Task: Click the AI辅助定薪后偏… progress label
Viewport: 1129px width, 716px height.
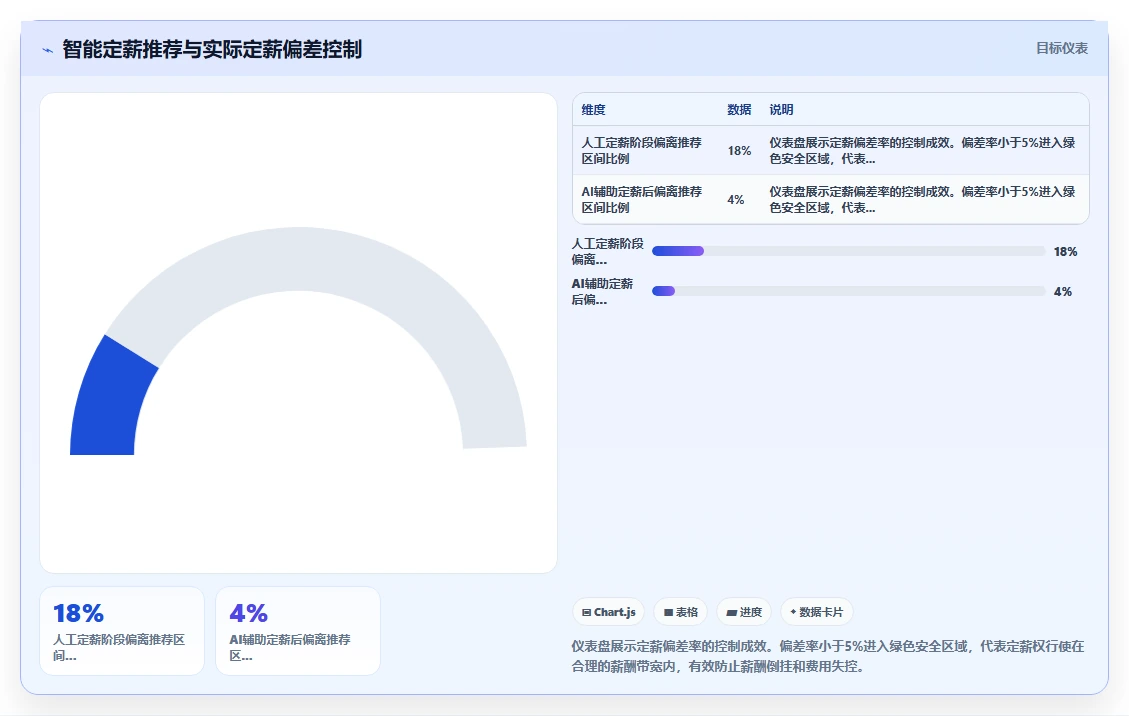Action: pyautogui.click(x=603, y=291)
